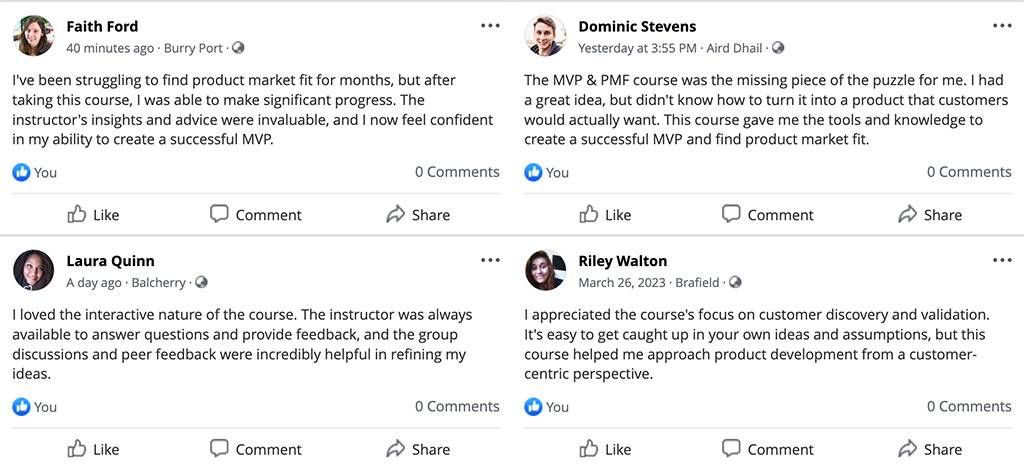Screen dimensions: 1024x469
Task: Click Riley Walton's profile picture
Action: [545, 270]
